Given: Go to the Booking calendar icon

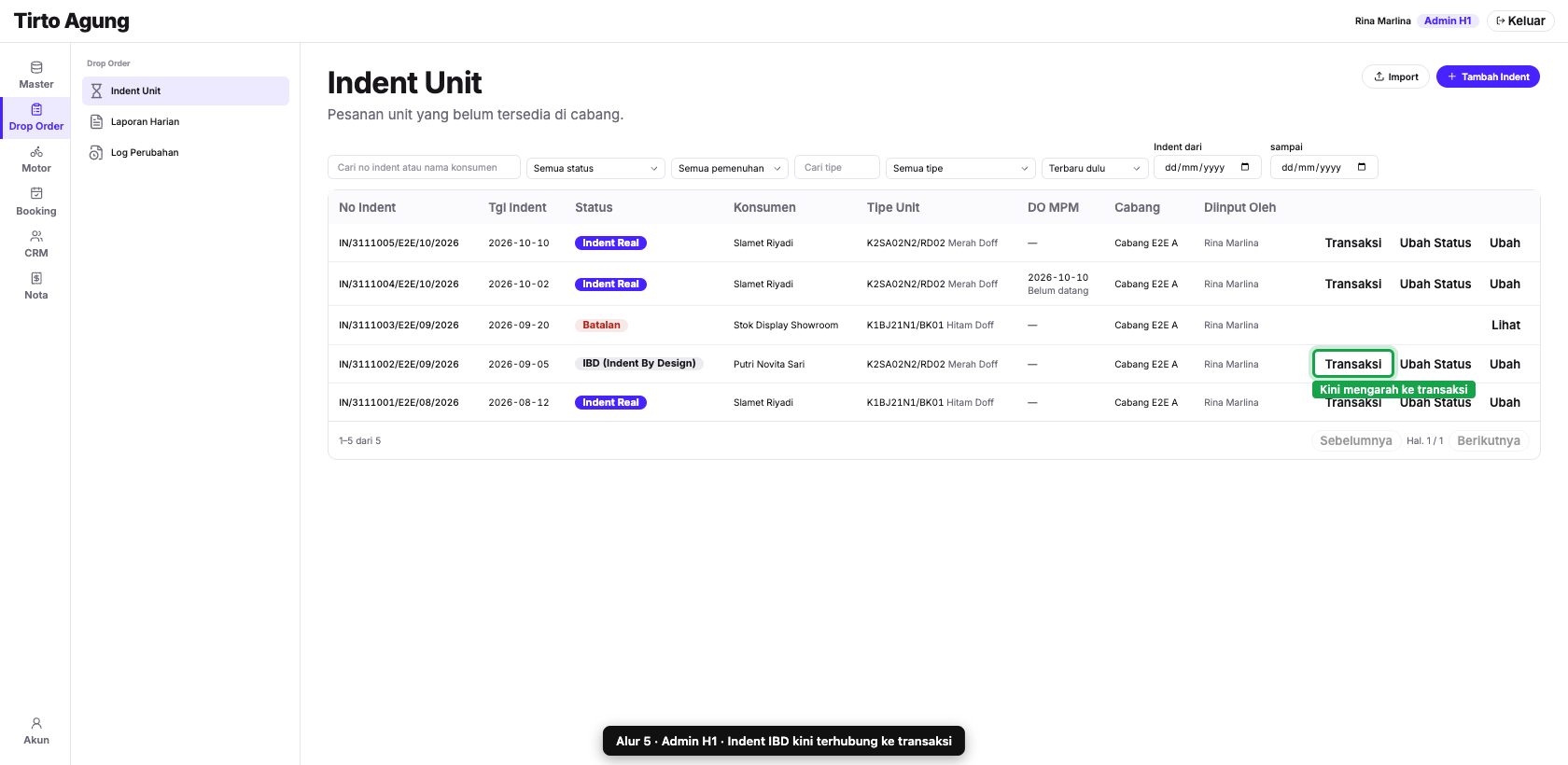Looking at the screenshot, I should pos(36,193).
